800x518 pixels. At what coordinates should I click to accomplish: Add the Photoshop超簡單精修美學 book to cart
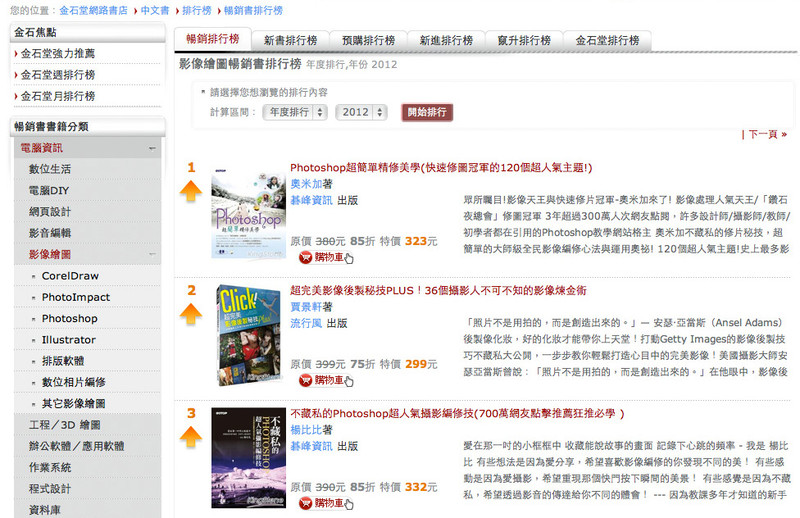coord(326,257)
